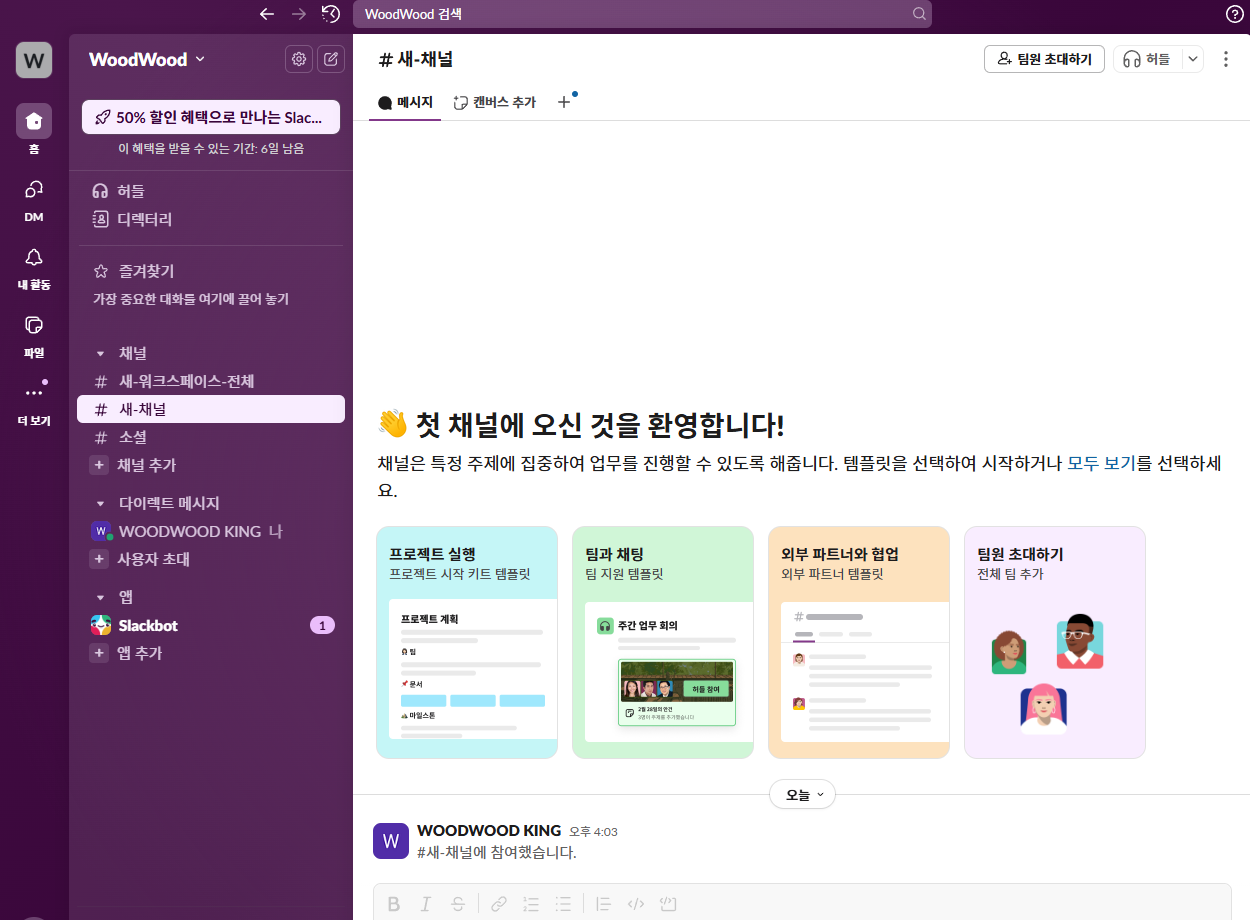This screenshot has width=1250, height=920.
Task: Open WOODWOOD KING message sender name
Action: pyautogui.click(x=489, y=831)
